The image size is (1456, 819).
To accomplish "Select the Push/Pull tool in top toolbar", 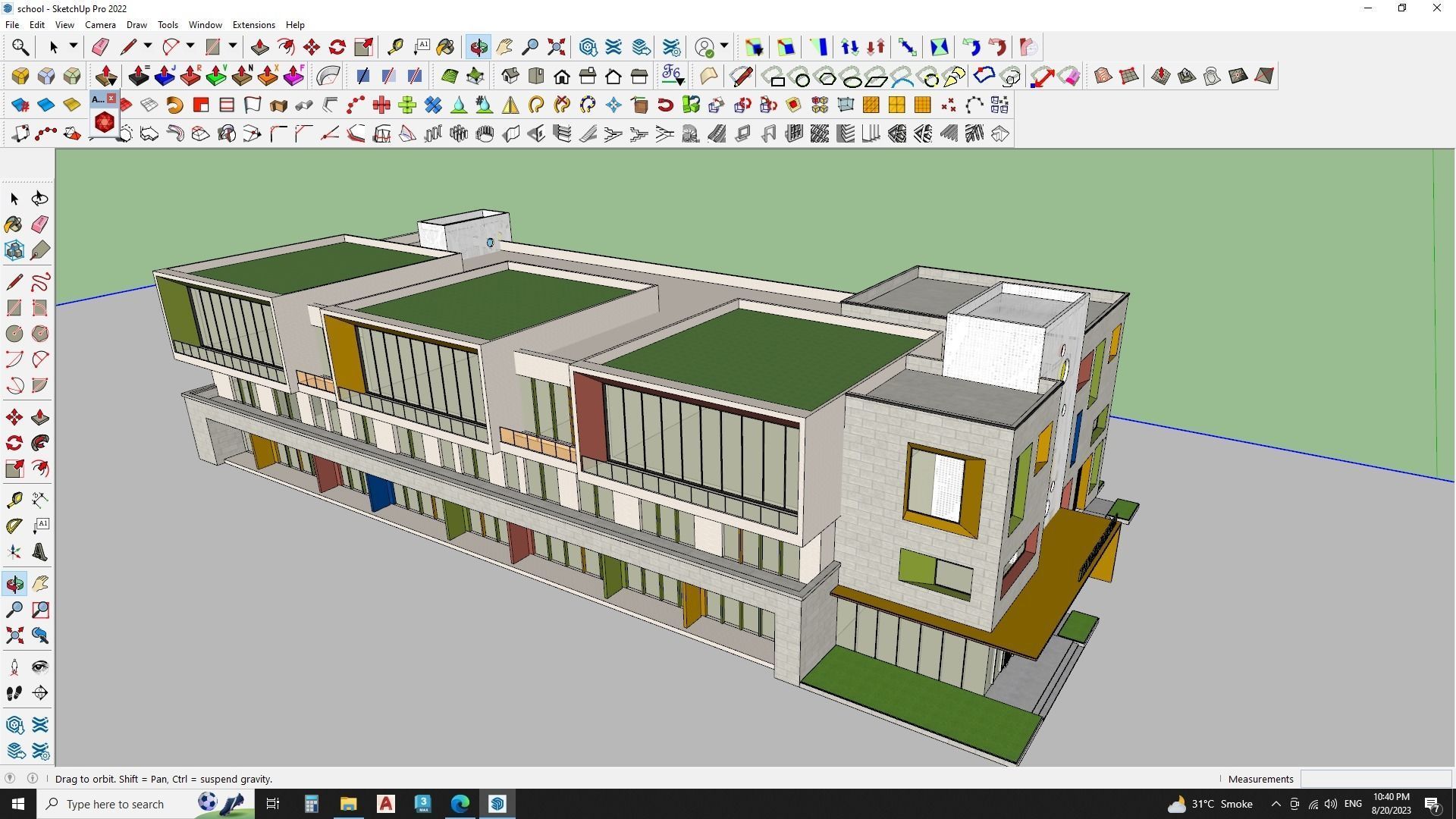I will tap(259, 47).
